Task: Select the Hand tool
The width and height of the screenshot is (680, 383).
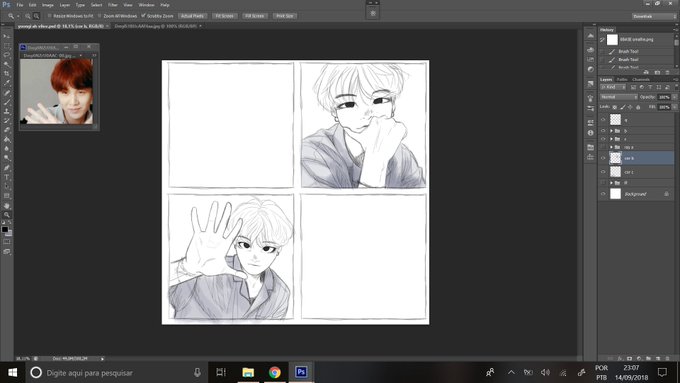Action: coord(7,206)
